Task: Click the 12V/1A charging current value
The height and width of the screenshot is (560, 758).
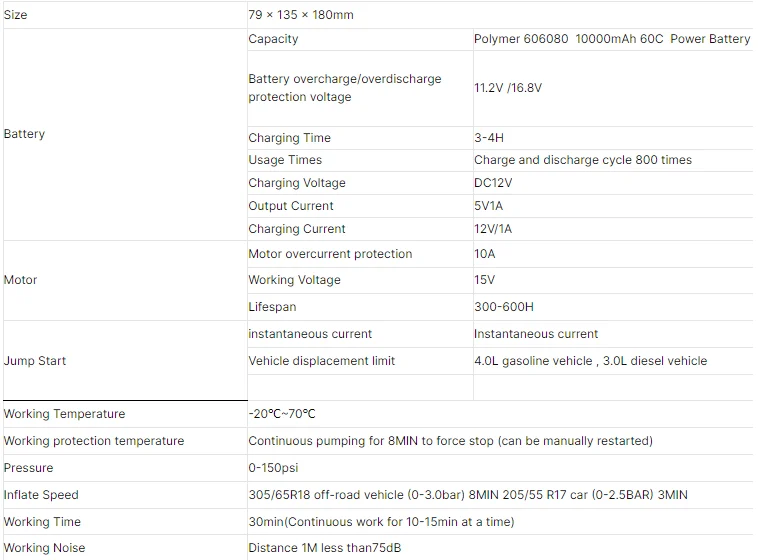Action: point(495,229)
